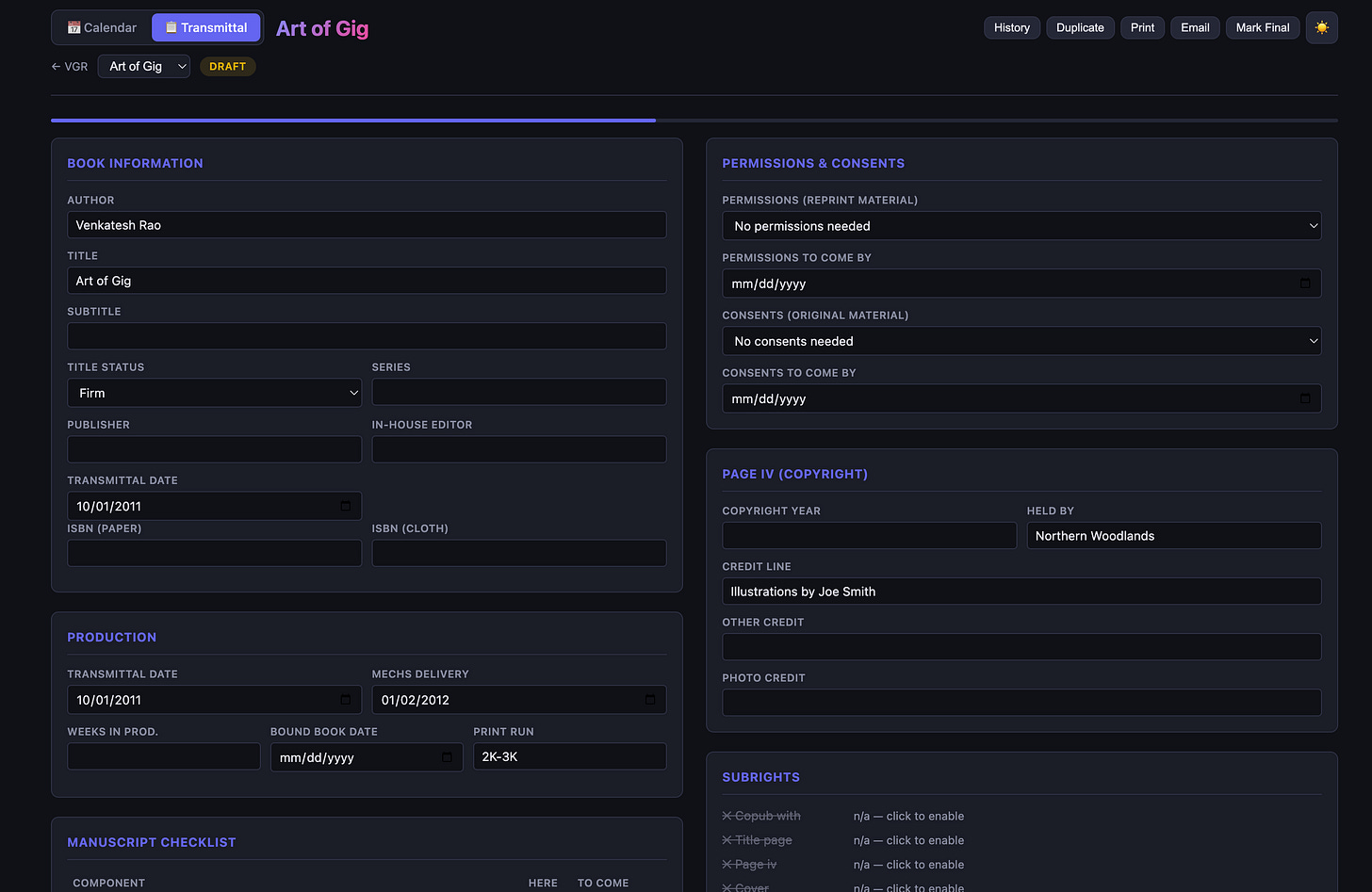
Task: Click the Permissions & Consents heading
Action: coord(813,163)
